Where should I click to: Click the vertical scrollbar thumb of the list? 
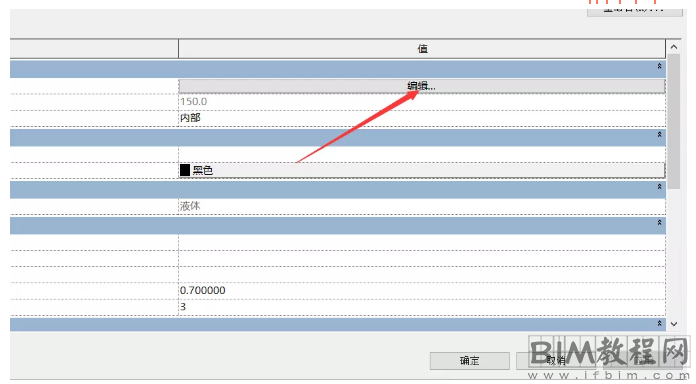click(674, 122)
